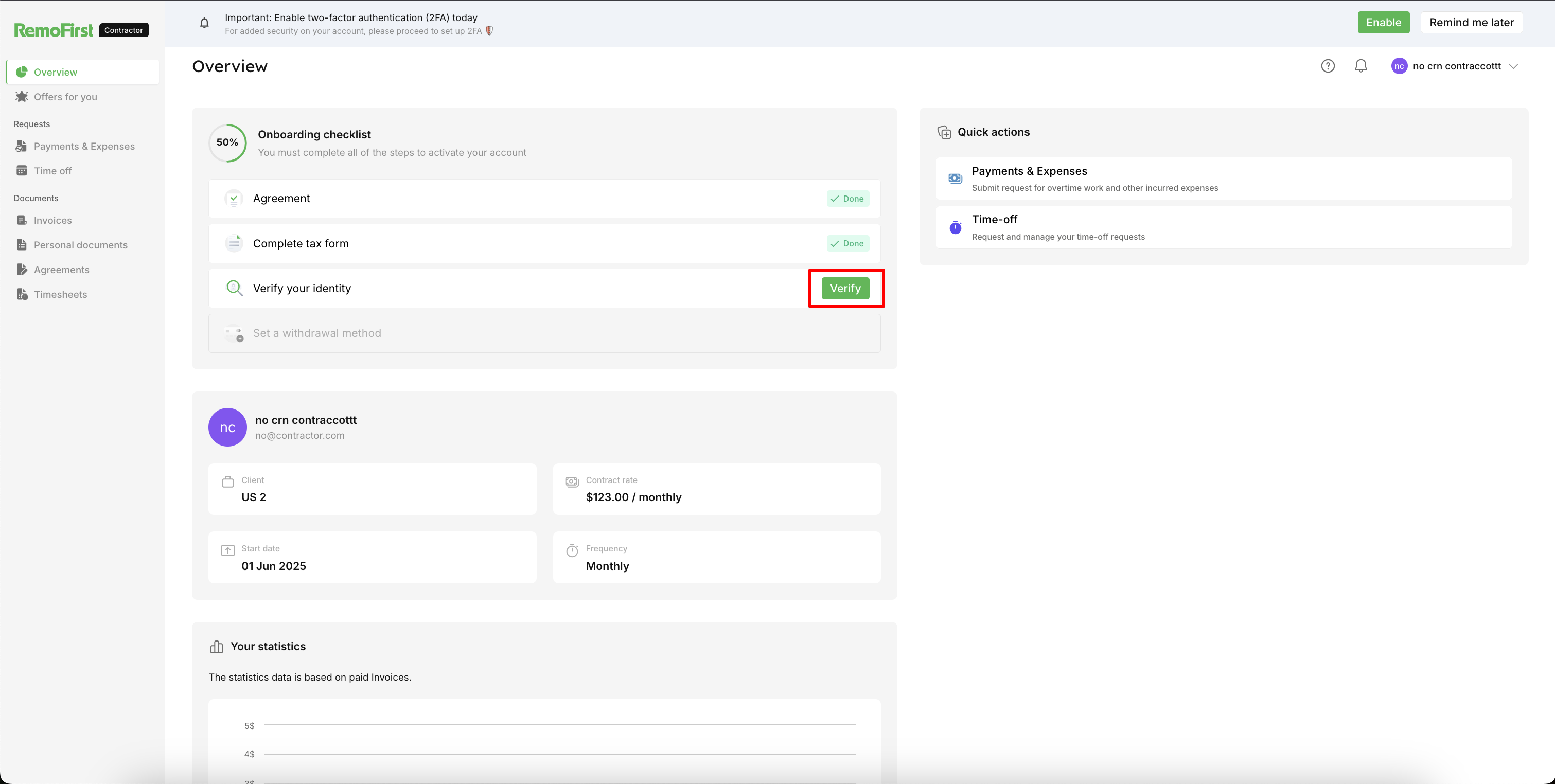Image resolution: width=1555 pixels, height=784 pixels.
Task: Open Agreements in sidebar
Action: pos(83,270)
